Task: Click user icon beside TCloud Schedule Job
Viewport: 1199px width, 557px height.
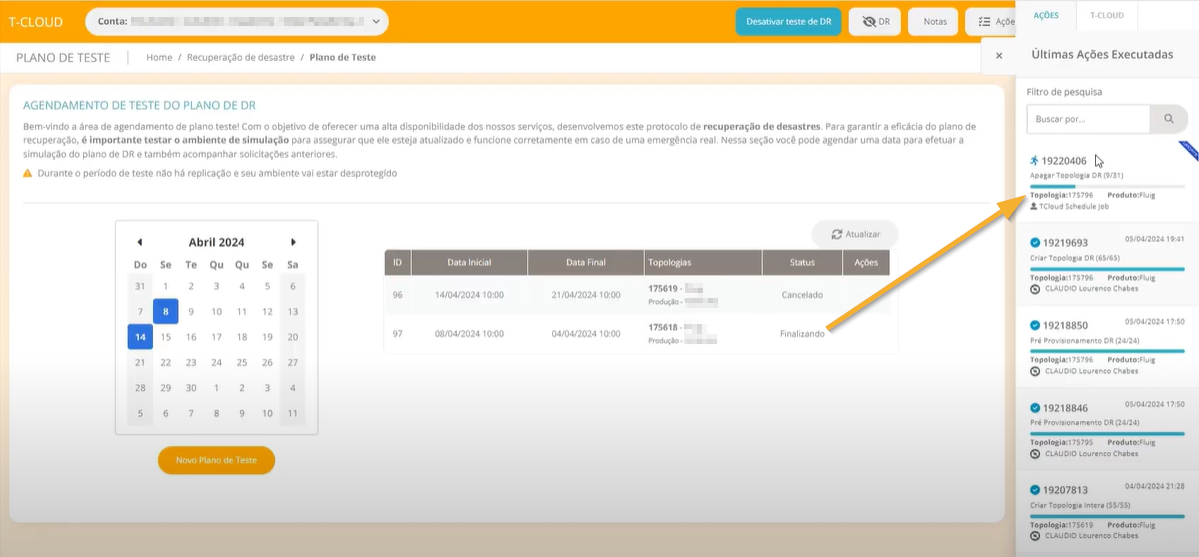Action: tap(1034, 207)
